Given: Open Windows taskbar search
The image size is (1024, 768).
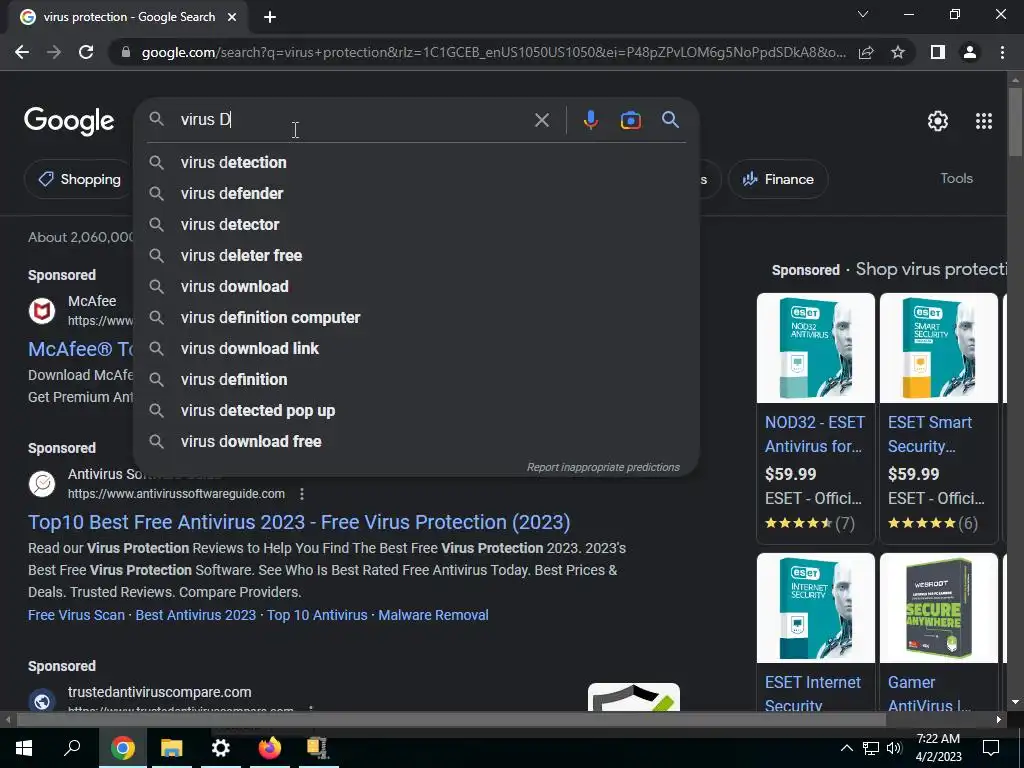Looking at the screenshot, I should [x=72, y=748].
